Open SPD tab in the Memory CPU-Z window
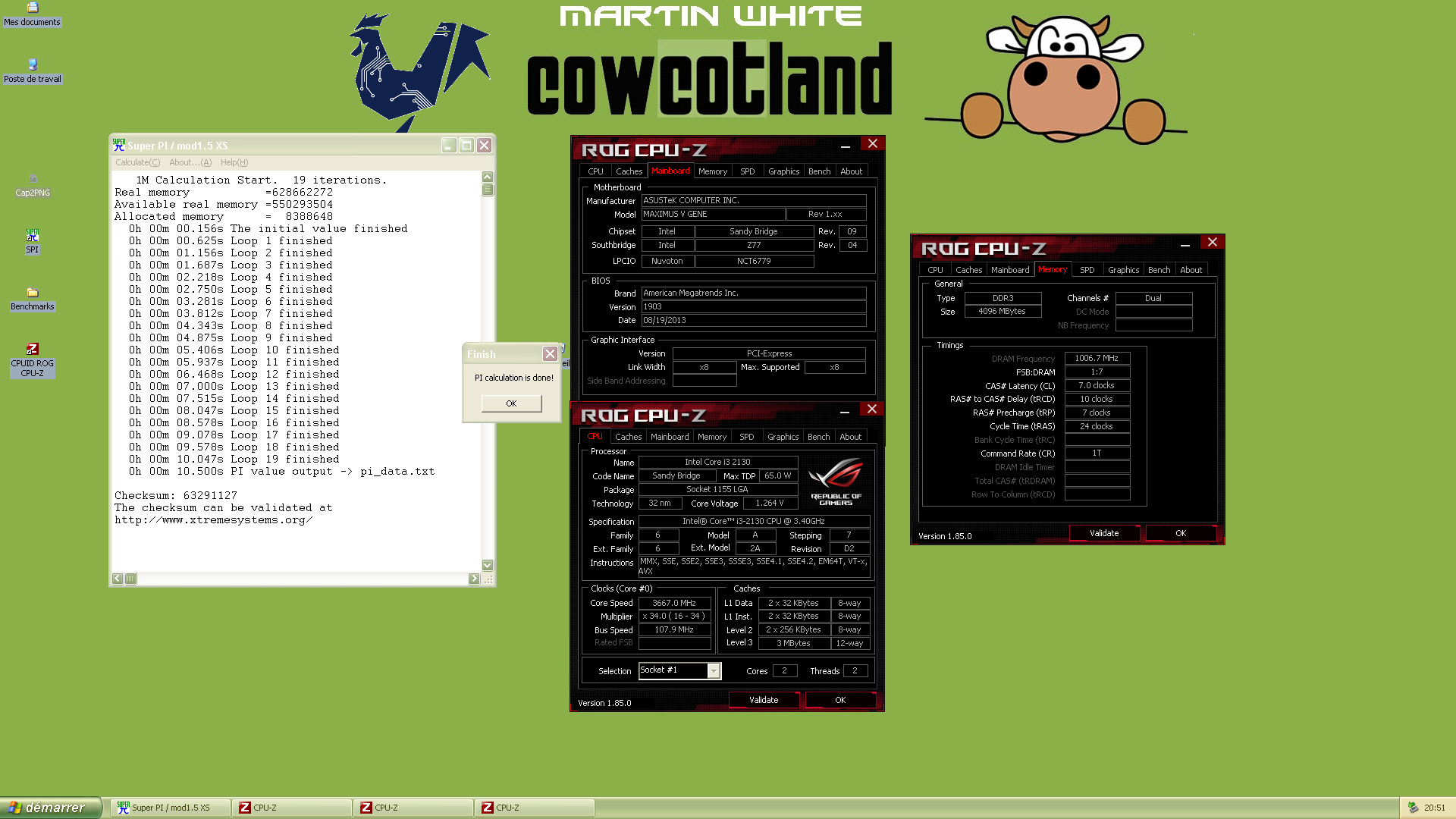 click(x=1087, y=270)
